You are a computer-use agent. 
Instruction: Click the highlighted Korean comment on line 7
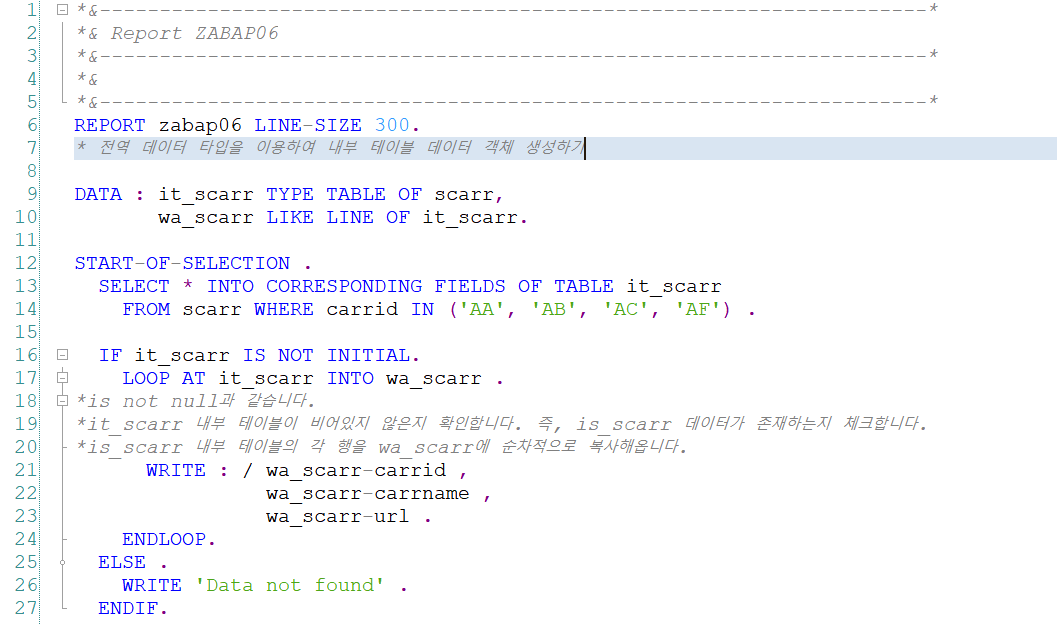click(330, 148)
